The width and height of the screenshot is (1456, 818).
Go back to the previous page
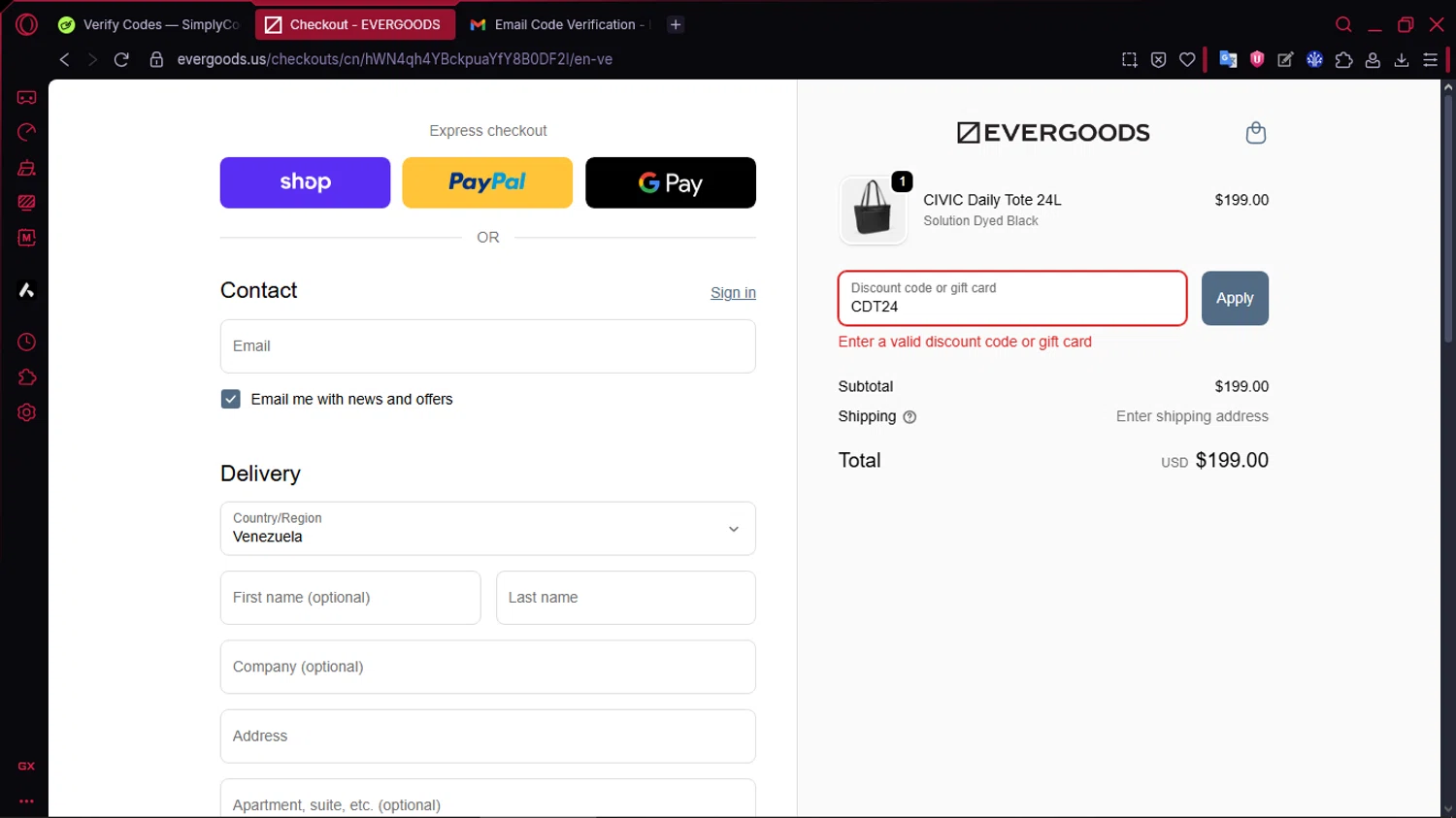click(64, 59)
